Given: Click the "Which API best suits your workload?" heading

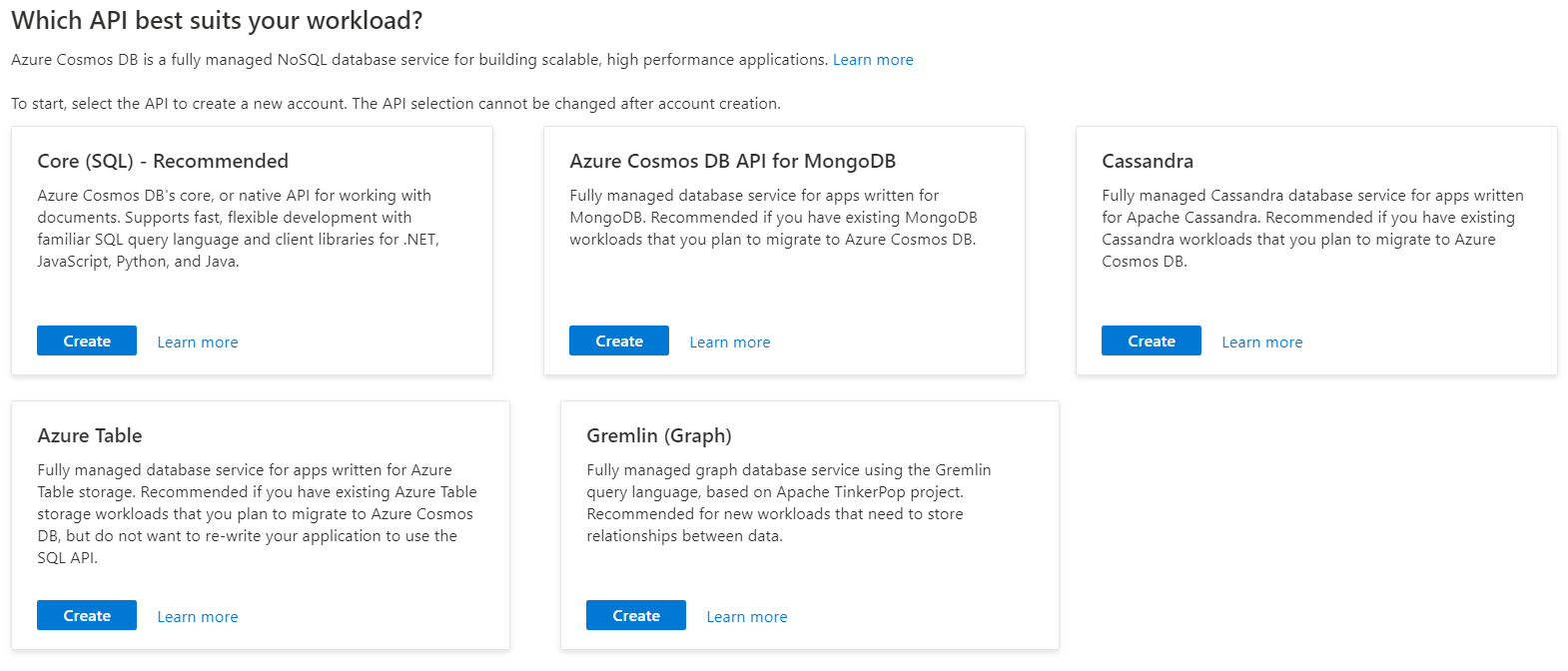Looking at the screenshot, I should coord(217,20).
